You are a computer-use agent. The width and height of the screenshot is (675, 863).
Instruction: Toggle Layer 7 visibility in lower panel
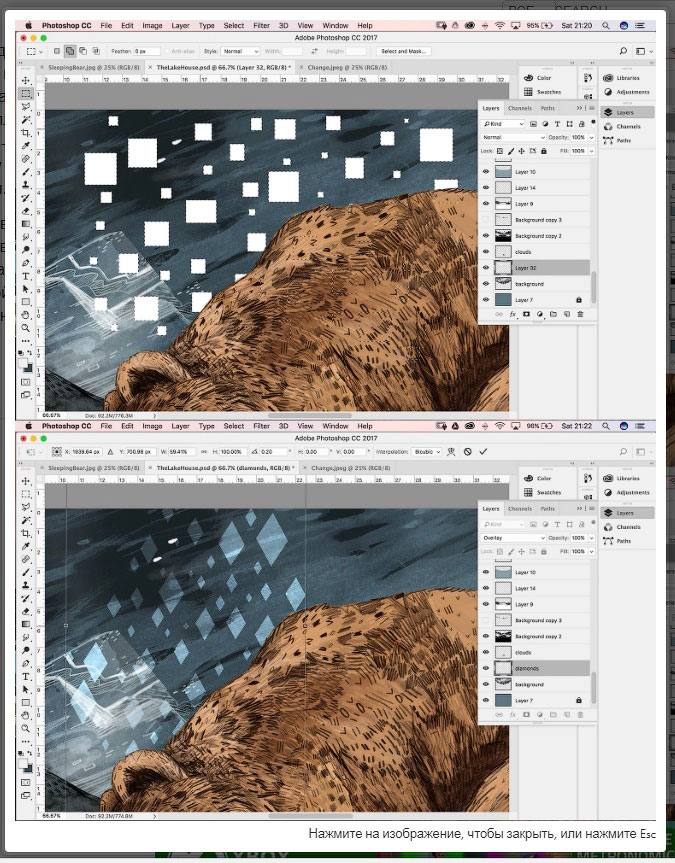(486, 700)
